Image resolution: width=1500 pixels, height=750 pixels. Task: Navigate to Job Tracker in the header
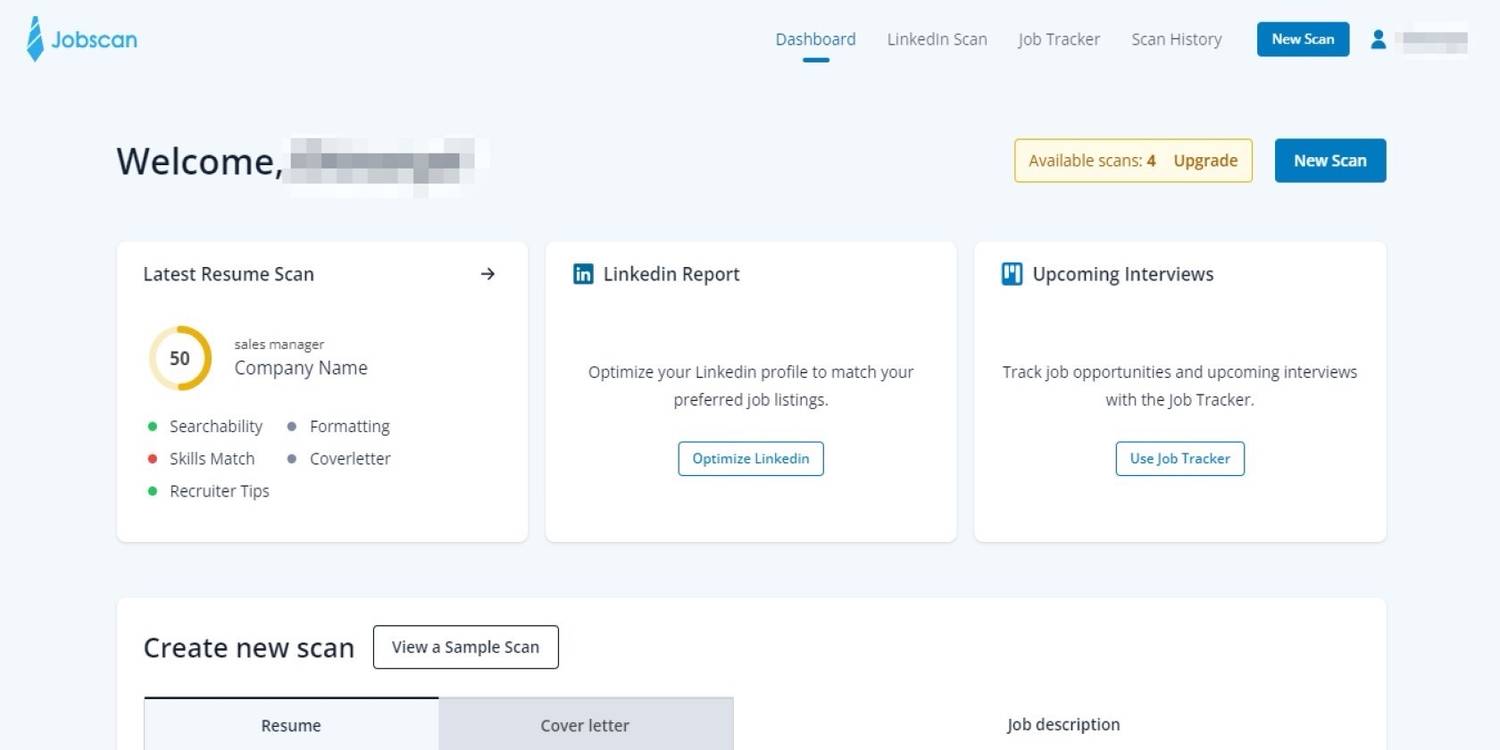pyautogui.click(x=1059, y=40)
